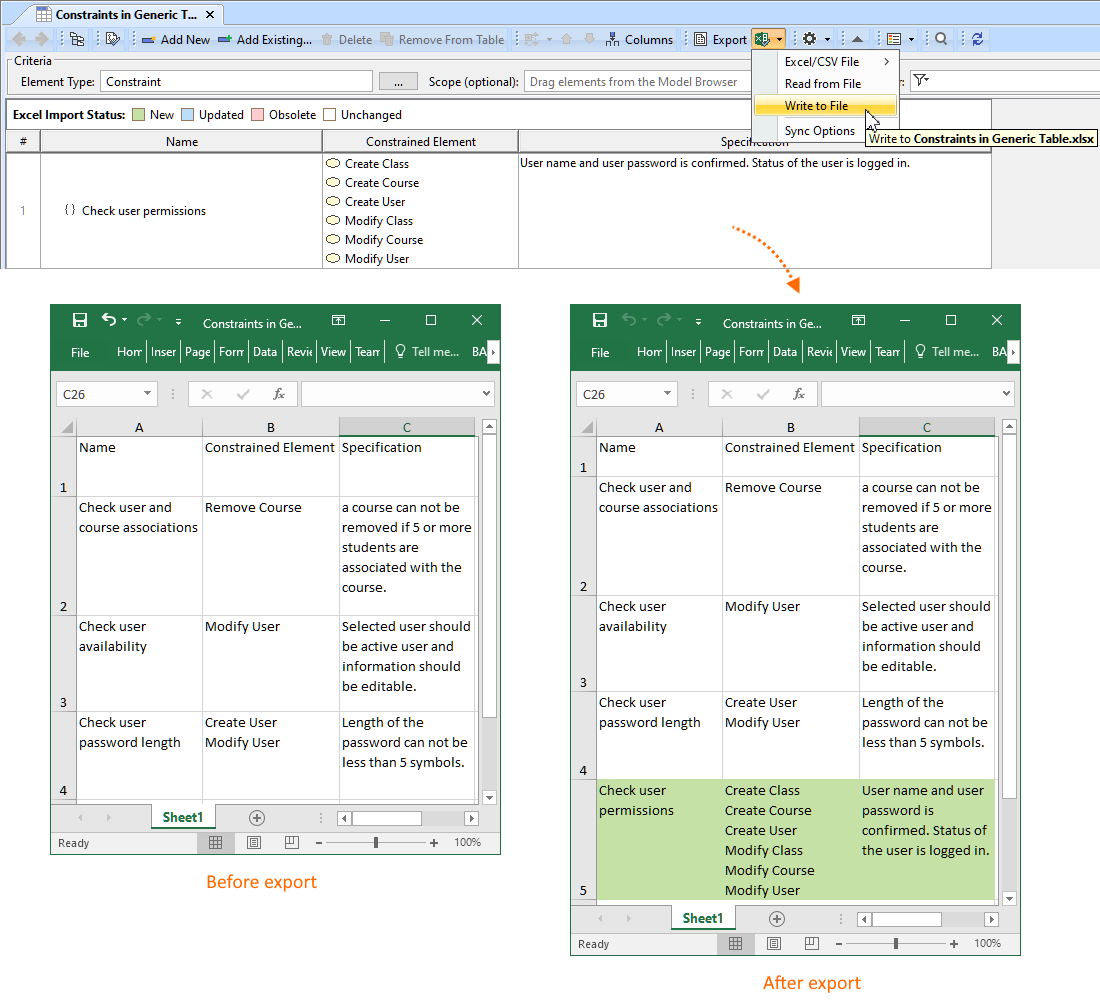
Task: Click the magnifier search icon in the toolbar
Action: tap(941, 39)
